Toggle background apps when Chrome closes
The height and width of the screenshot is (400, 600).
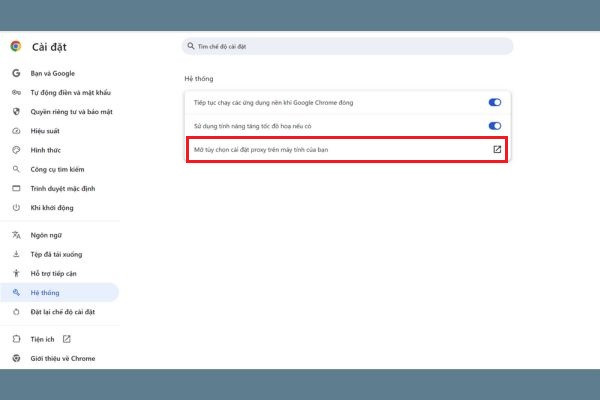pos(494,102)
